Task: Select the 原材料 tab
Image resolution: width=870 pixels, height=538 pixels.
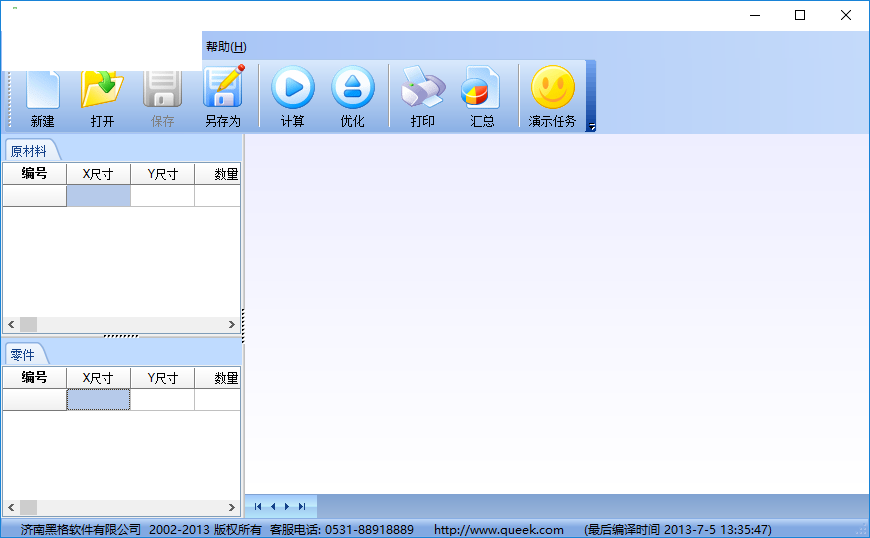Action: pyautogui.click(x=29, y=151)
